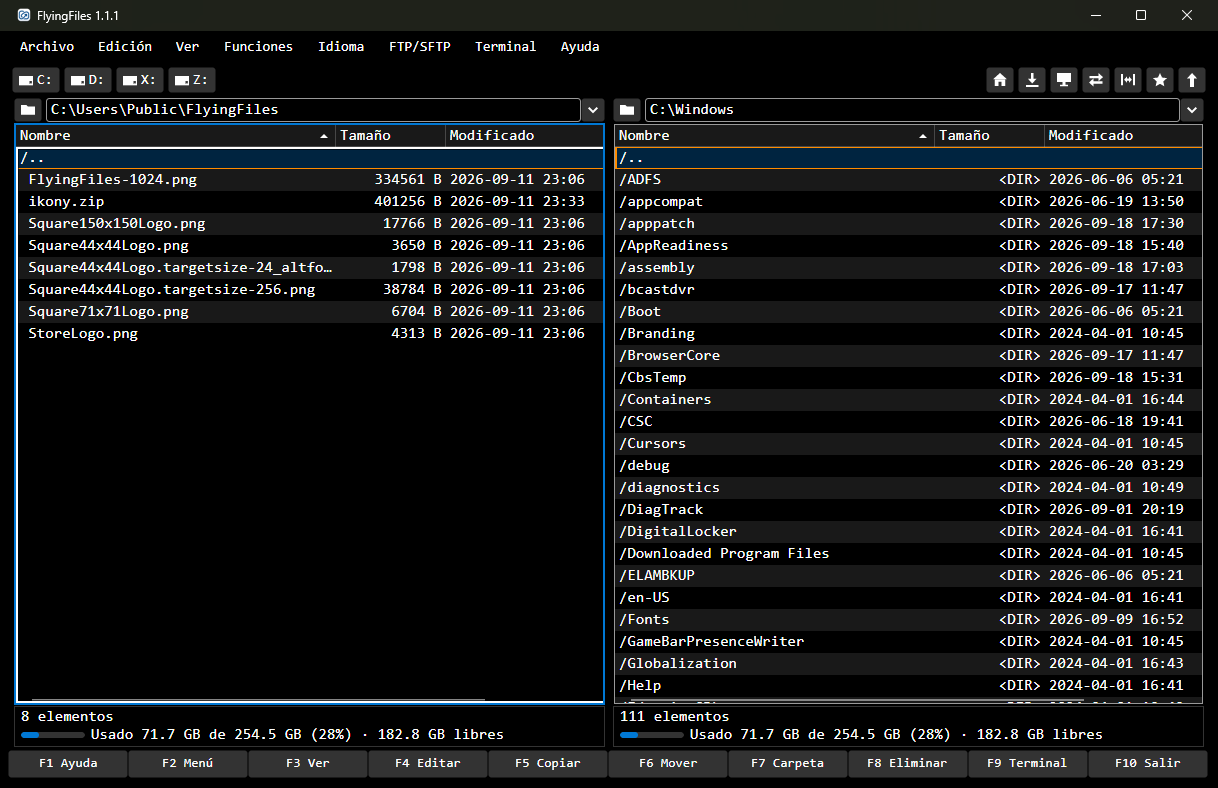This screenshot has height=788, width=1218.
Task: Select the StoreLogo.png file
Action: (310, 333)
